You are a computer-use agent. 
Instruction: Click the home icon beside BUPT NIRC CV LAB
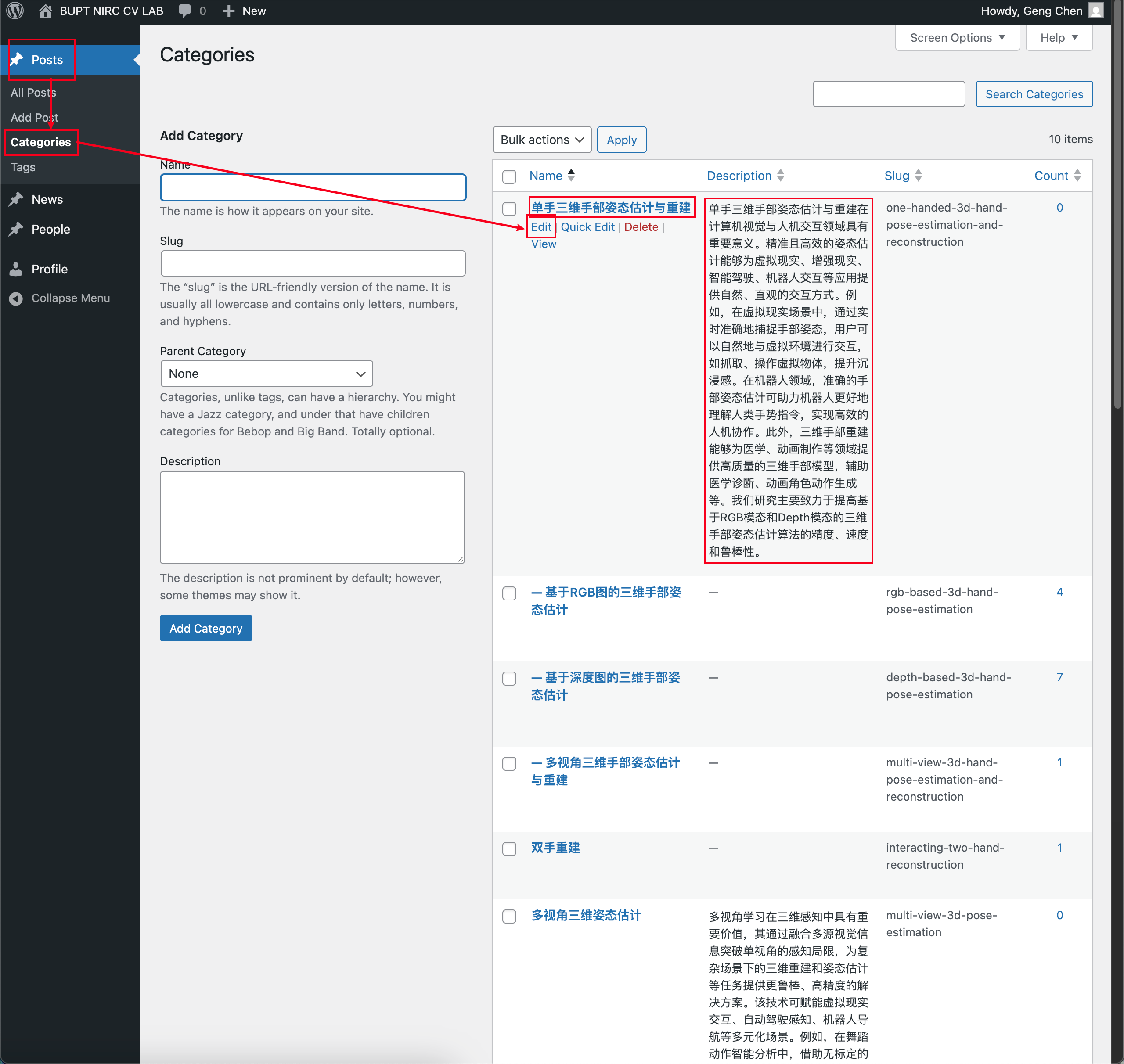click(45, 11)
